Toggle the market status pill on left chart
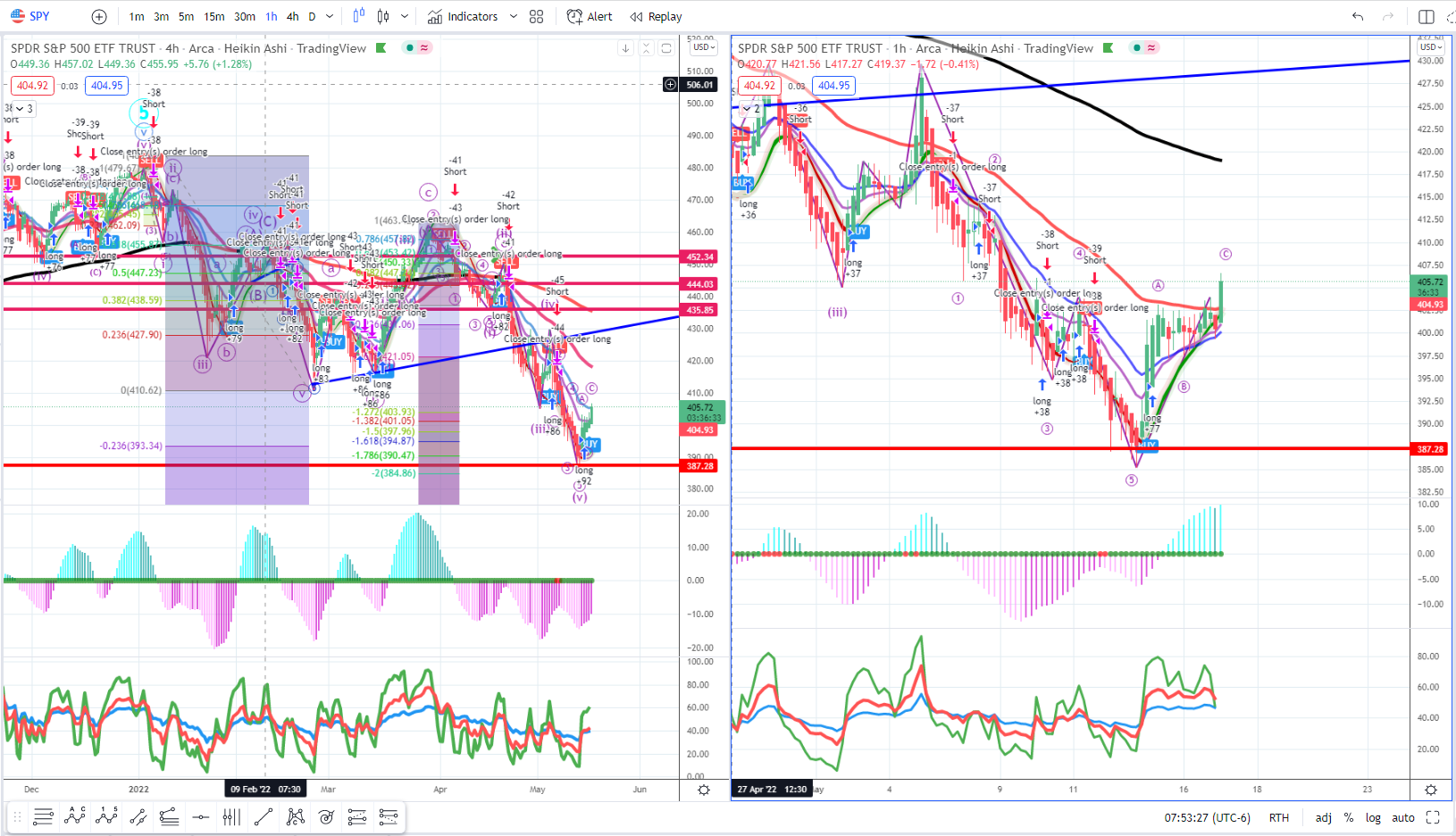The height and width of the screenshot is (836, 1456). pyautogui.click(x=417, y=47)
